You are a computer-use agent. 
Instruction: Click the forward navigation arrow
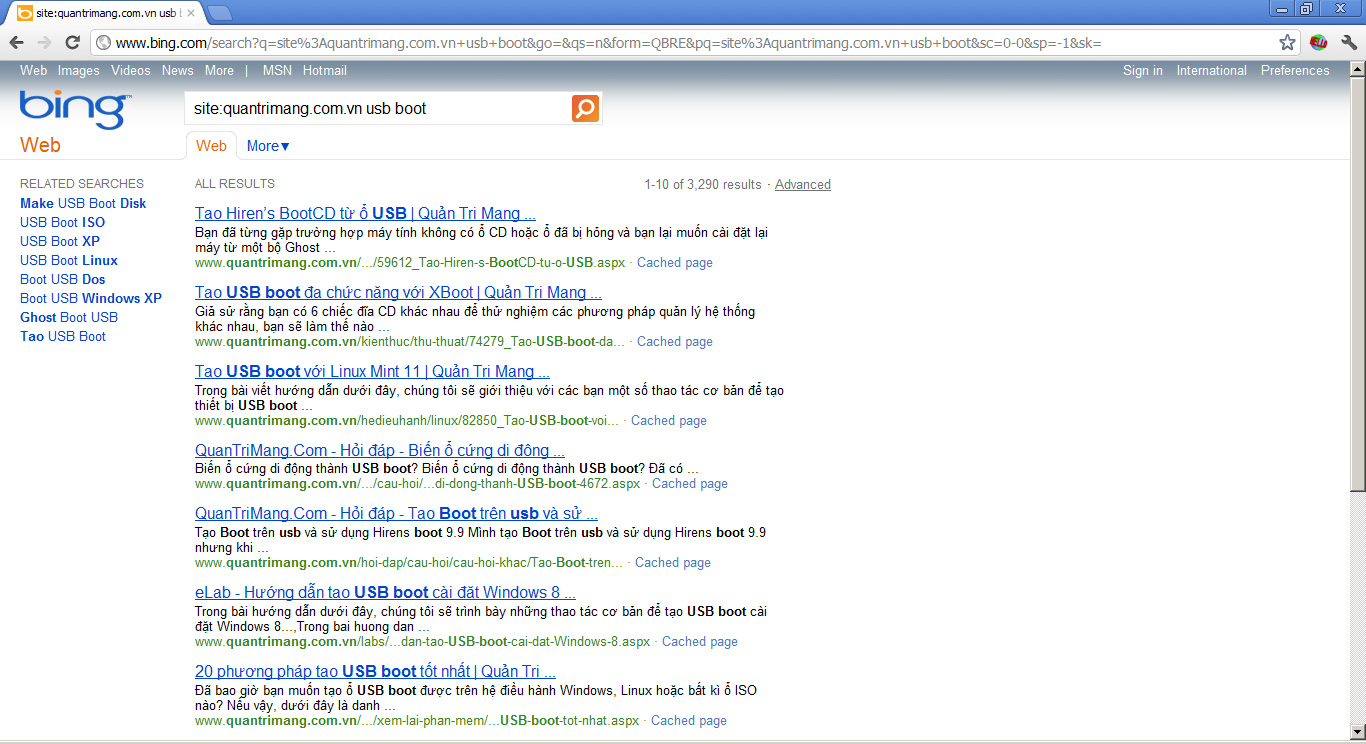(x=44, y=42)
